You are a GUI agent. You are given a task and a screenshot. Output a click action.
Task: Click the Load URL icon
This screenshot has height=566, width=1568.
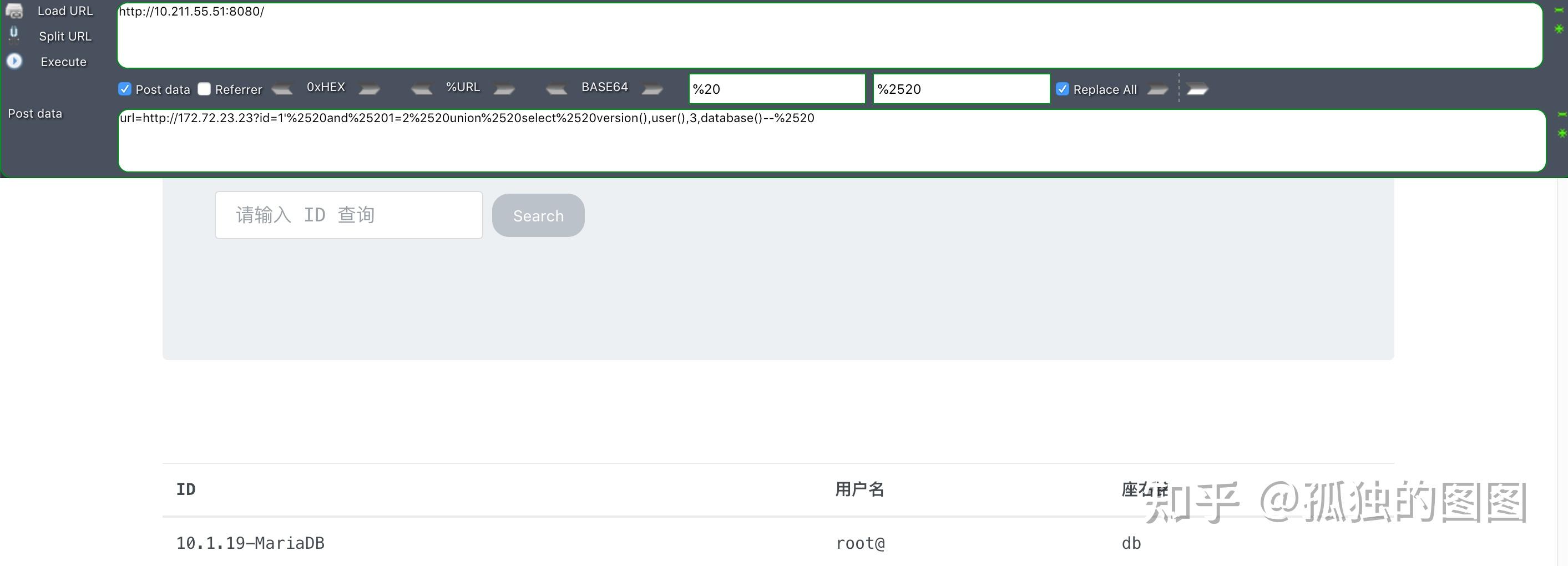coord(14,11)
